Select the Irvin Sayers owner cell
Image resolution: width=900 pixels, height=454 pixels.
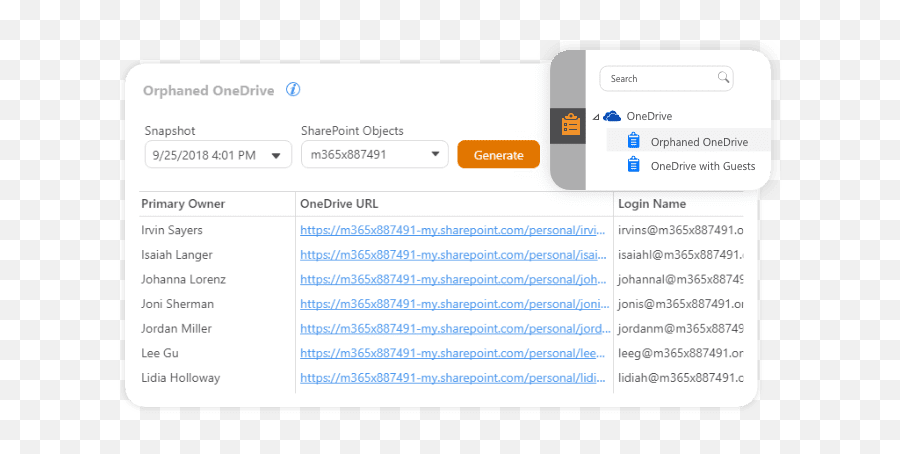click(x=172, y=230)
